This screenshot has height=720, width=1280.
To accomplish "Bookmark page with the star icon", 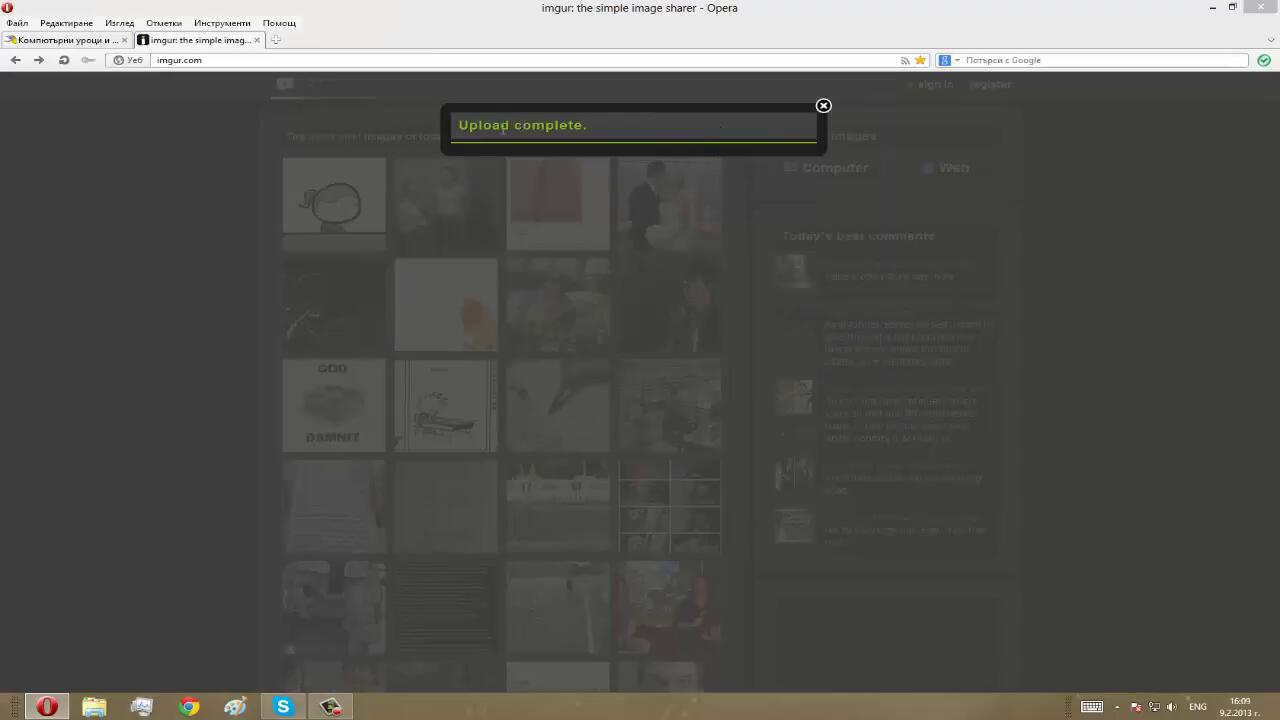I will pyautogui.click(x=920, y=60).
